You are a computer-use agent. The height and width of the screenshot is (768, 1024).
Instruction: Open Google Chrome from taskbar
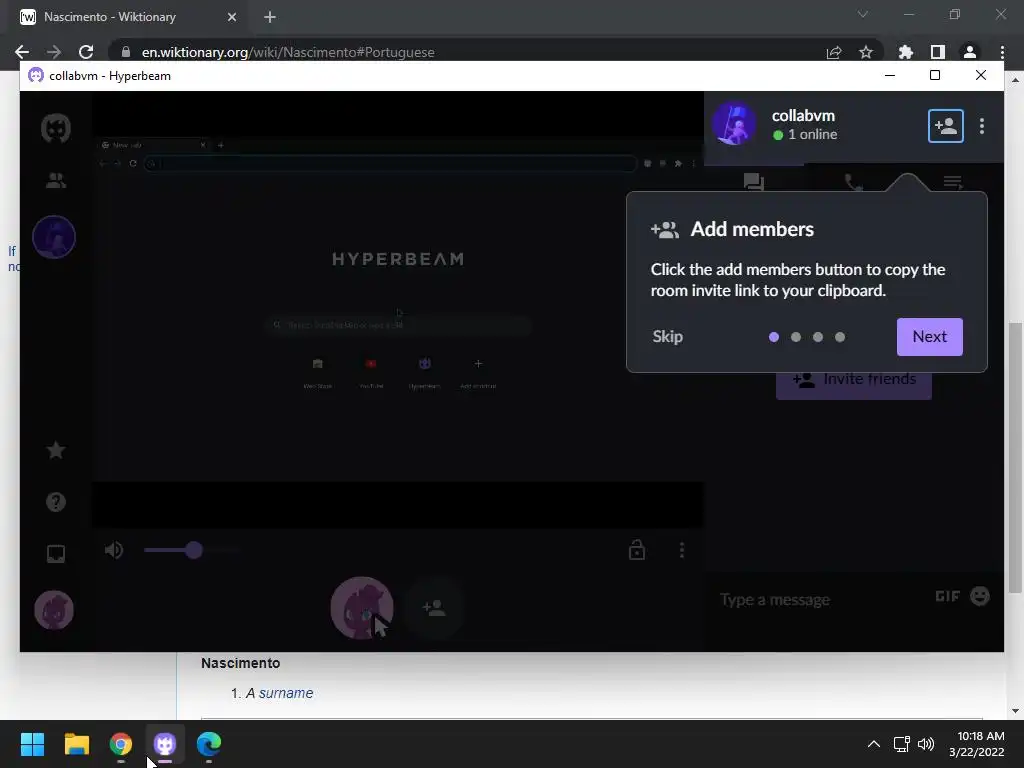tap(121, 744)
